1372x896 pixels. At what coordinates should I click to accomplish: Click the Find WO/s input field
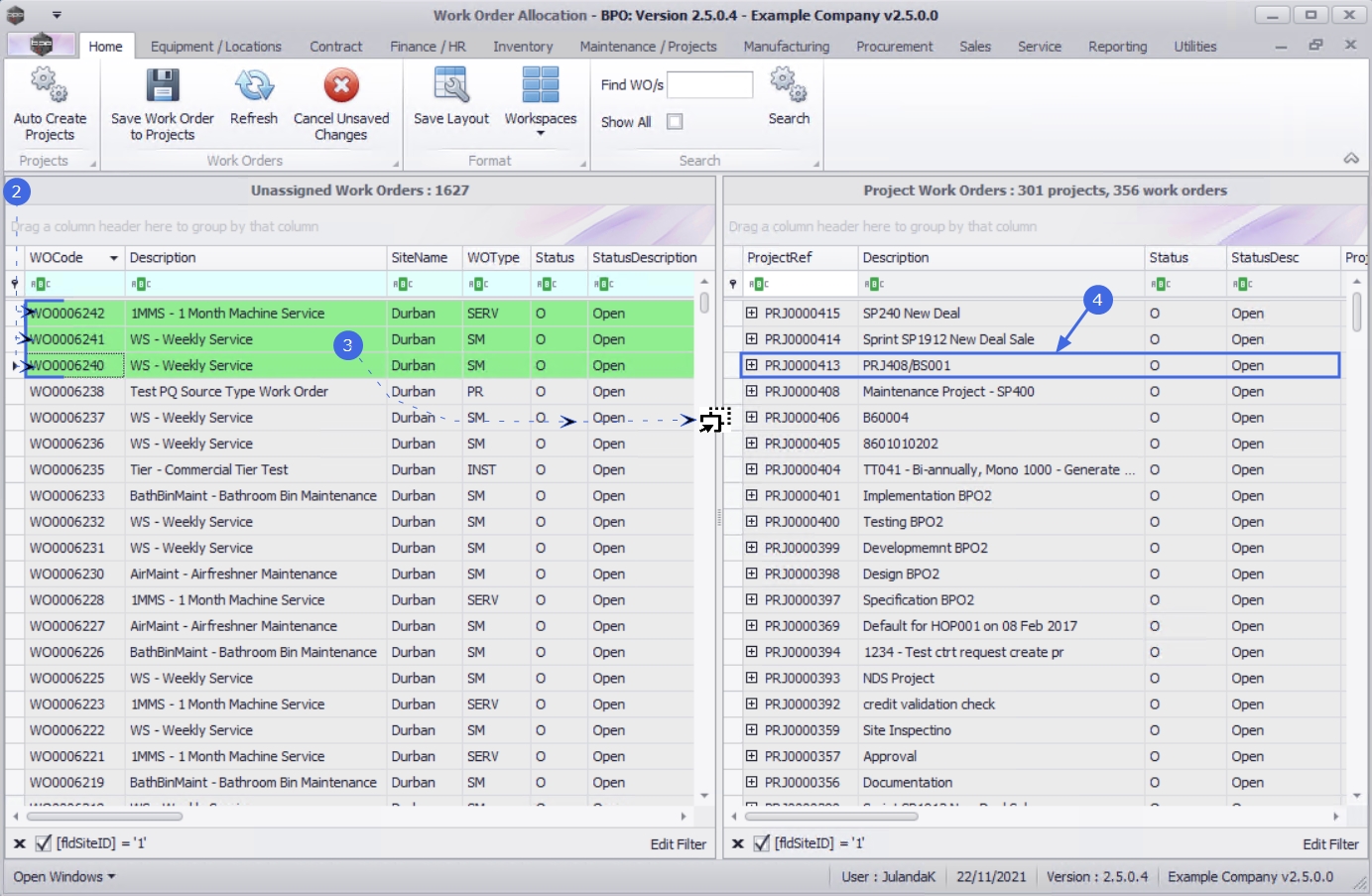click(710, 85)
